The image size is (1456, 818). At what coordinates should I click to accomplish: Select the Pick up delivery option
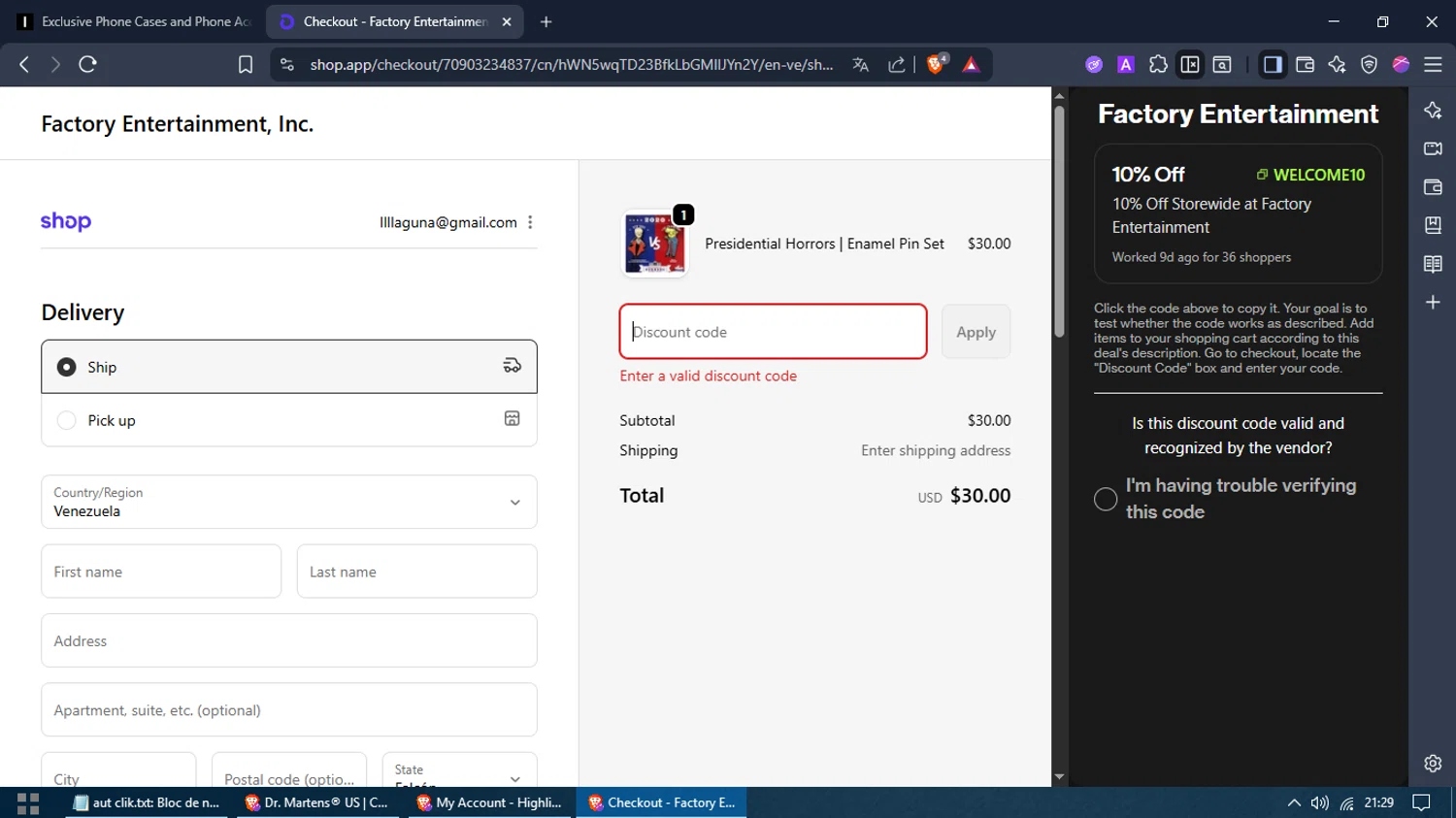coord(289,420)
